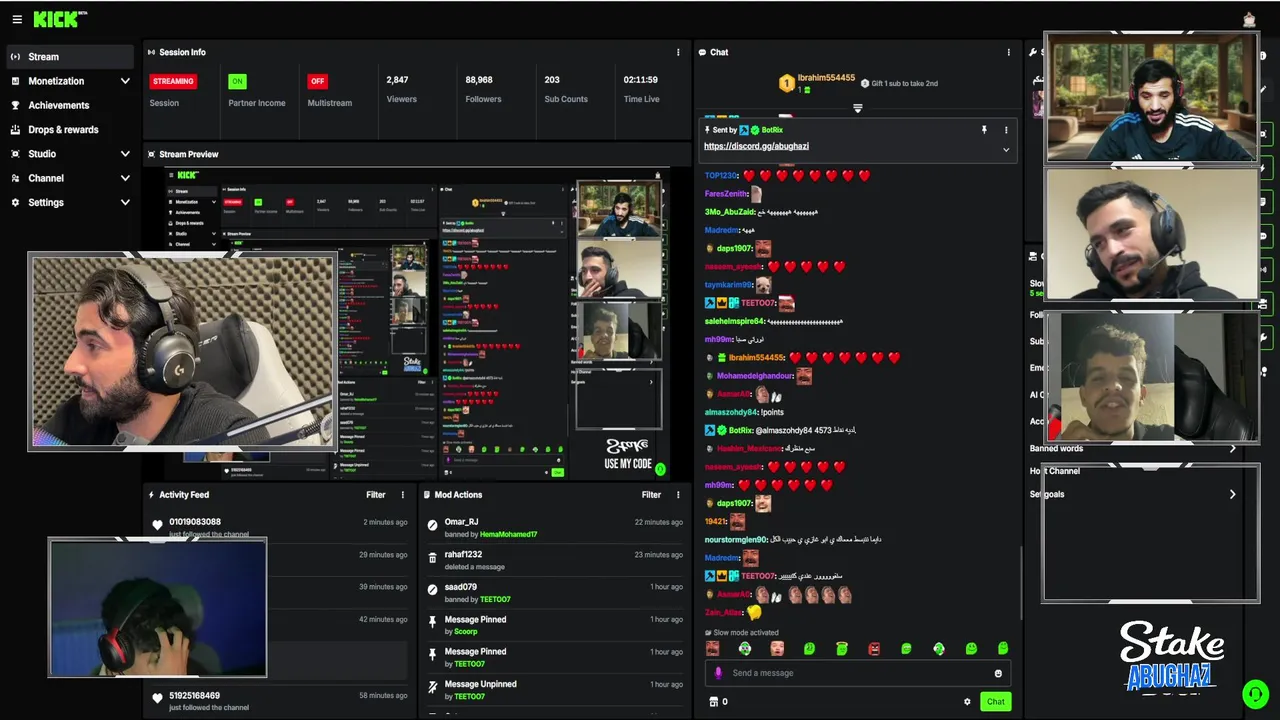Click the trash icon next to rahaf1232
1280x720 pixels.
click(x=432, y=557)
